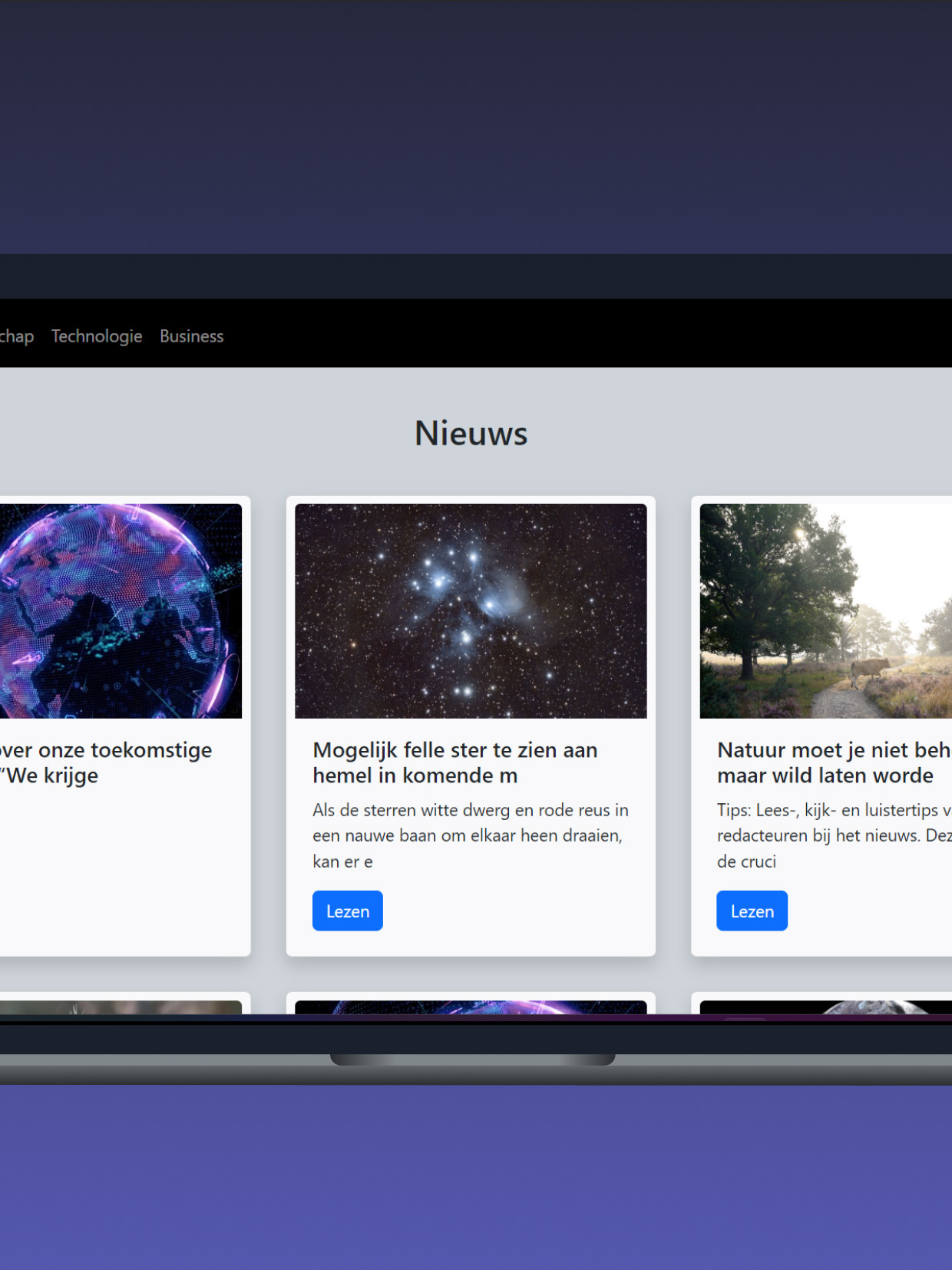The image size is (952, 1270).
Task: Click the Lezen button under the Natuur article
Action: click(x=752, y=911)
